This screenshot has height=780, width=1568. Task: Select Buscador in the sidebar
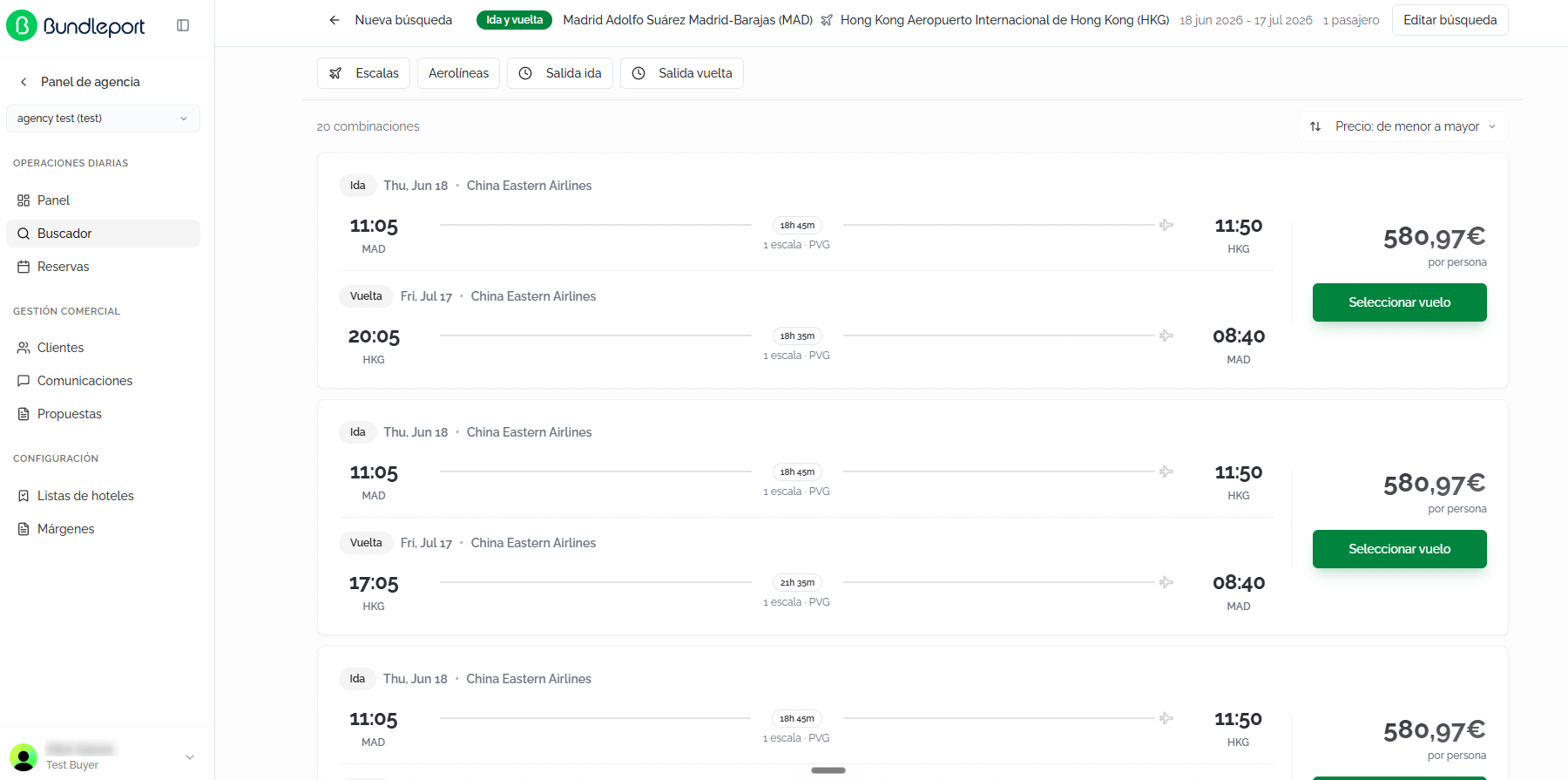pyautogui.click(x=103, y=234)
